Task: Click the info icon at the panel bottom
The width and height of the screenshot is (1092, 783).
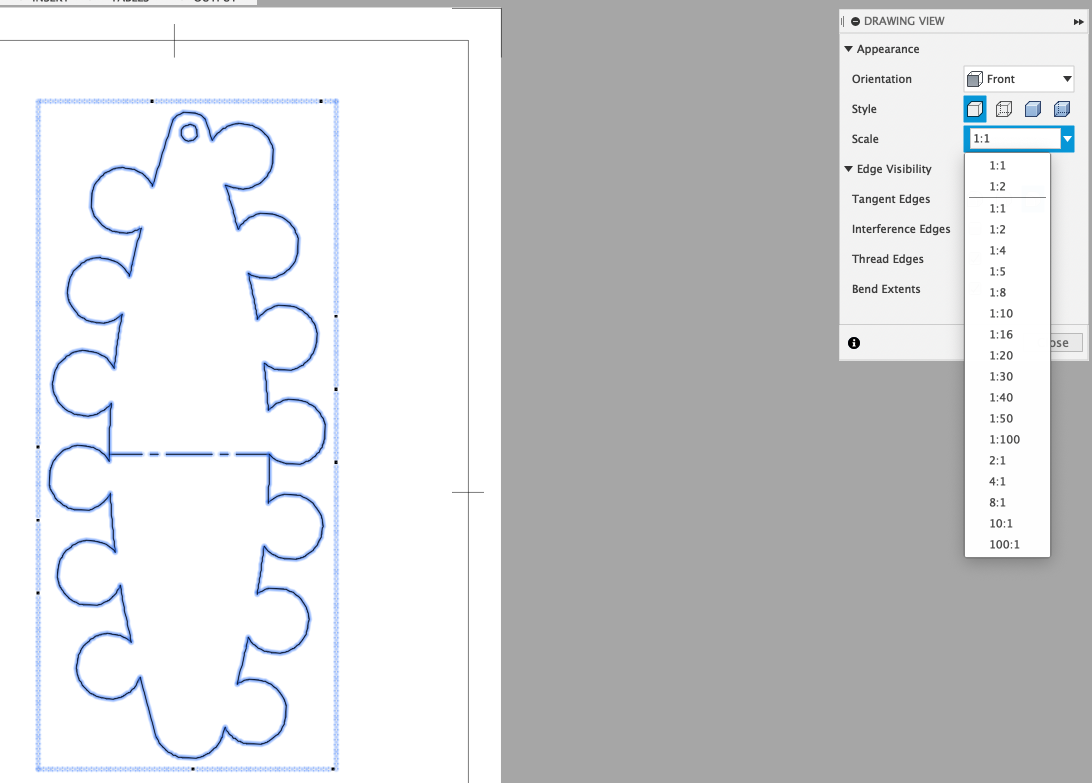Action: point(854,343)
